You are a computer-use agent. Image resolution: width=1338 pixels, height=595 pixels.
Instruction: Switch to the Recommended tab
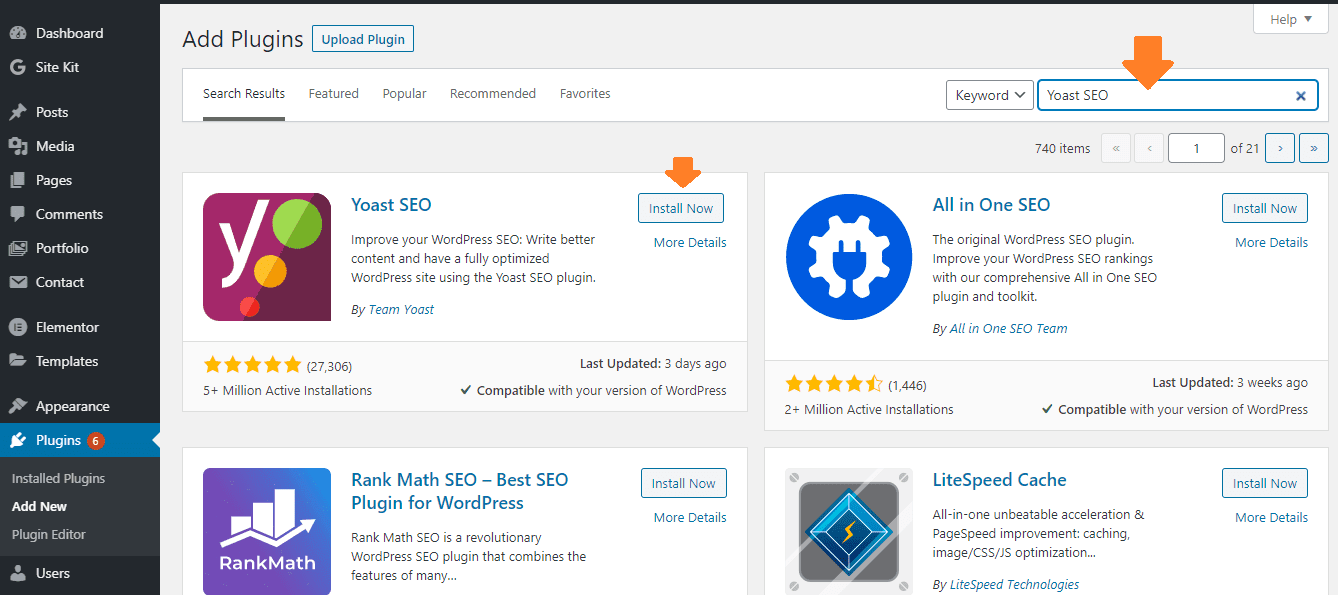[x=493, y=94]
